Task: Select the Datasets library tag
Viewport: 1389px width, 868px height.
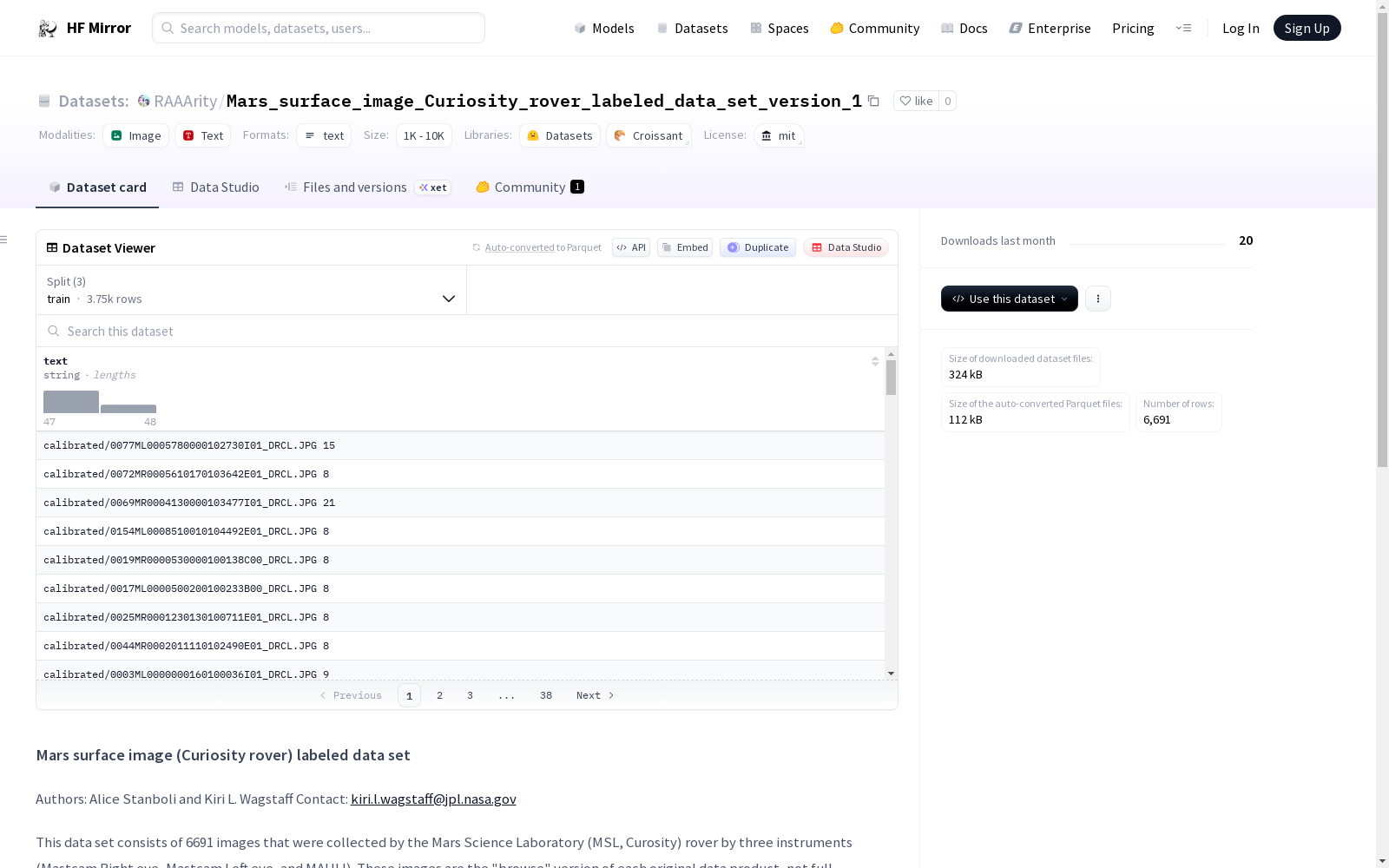Action: click(560, 135)
